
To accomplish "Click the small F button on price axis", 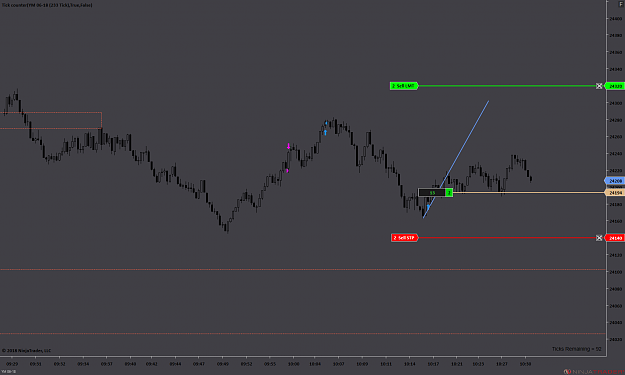I will tap(621, 4).
